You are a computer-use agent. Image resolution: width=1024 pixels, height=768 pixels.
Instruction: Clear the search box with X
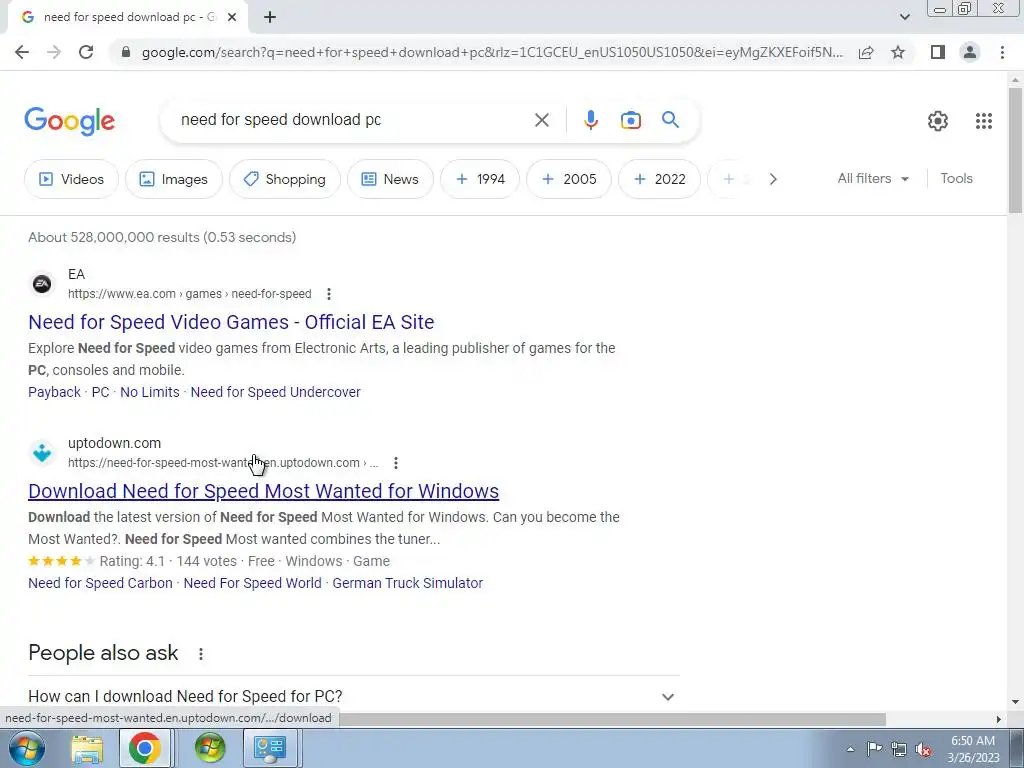coord(541,120)
